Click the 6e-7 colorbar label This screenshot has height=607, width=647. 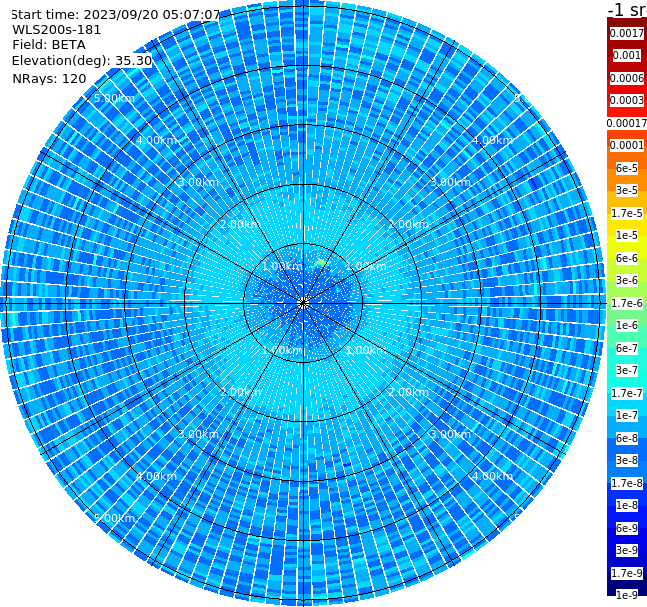(x=627, y=348)
